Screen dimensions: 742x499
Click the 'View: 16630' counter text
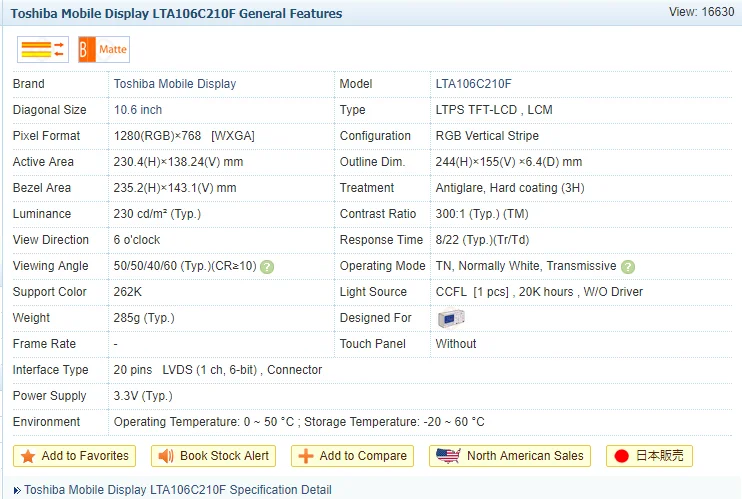701,12
